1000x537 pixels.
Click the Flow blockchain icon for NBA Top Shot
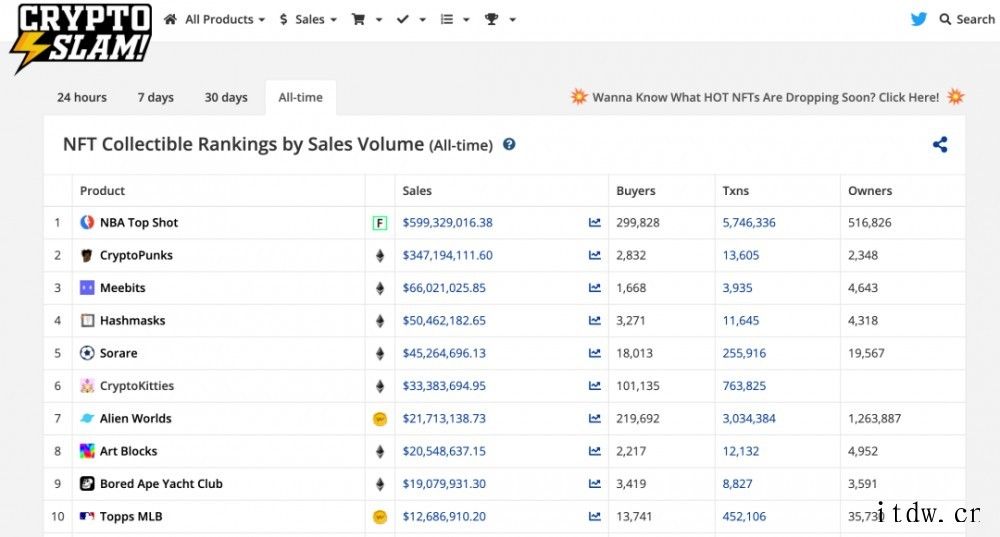(379, 223)
